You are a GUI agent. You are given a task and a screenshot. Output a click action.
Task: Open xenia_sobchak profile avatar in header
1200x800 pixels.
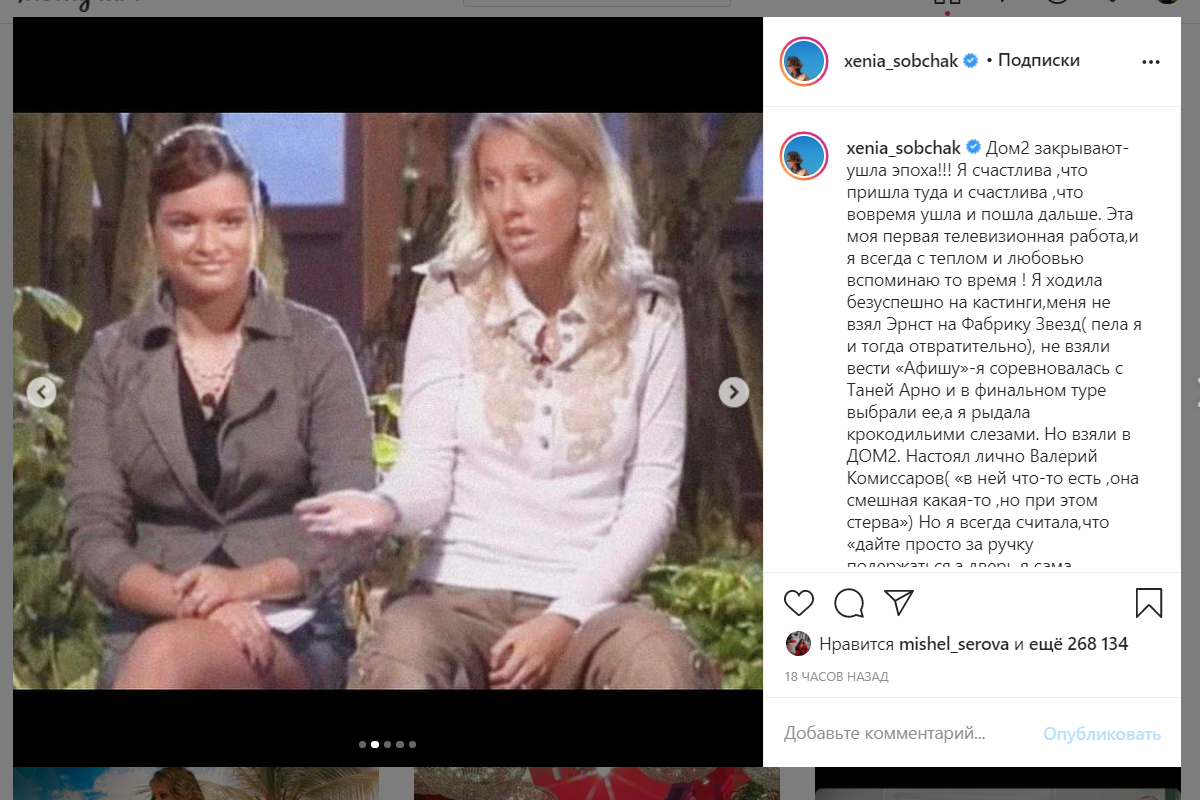[804, 61]
